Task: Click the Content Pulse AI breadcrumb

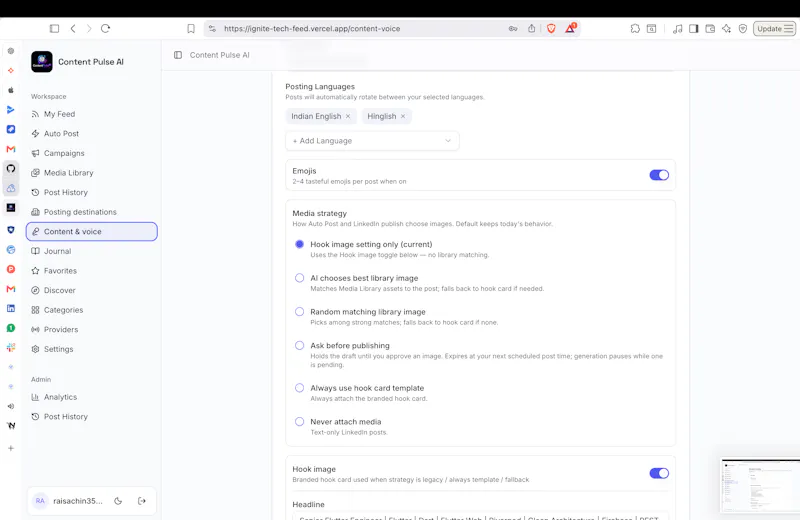Action: pyautogui.click(x=219, y=55)
